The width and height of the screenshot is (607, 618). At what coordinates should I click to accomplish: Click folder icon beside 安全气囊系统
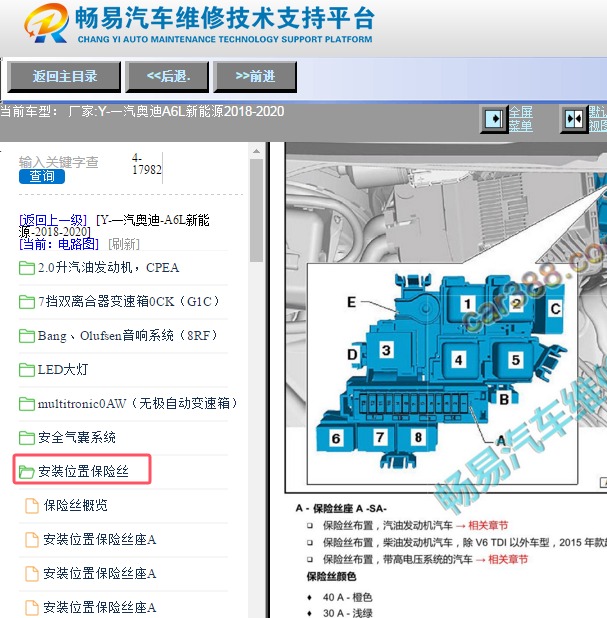point(27,437)
